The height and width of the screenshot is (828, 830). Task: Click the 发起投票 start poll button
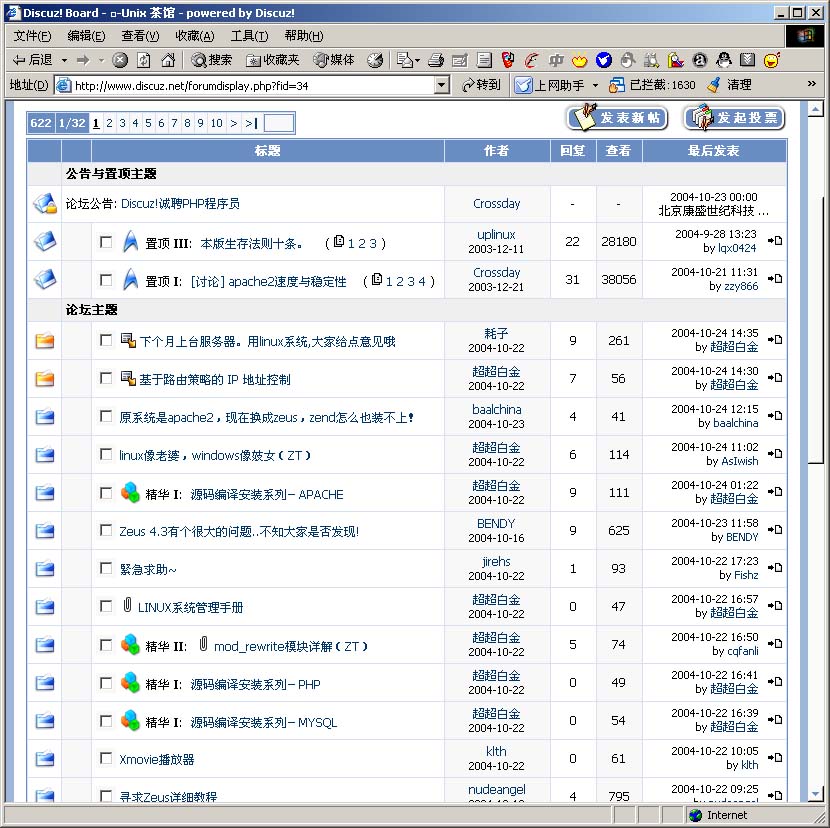734,118
